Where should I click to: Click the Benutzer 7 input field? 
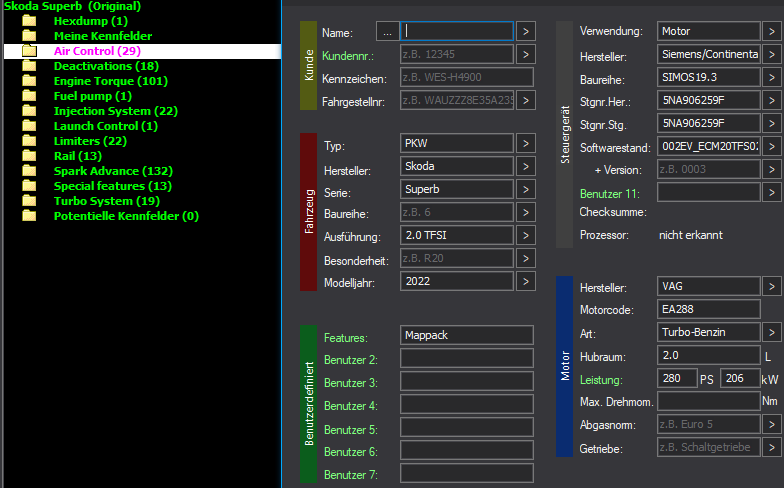(466, 473)
